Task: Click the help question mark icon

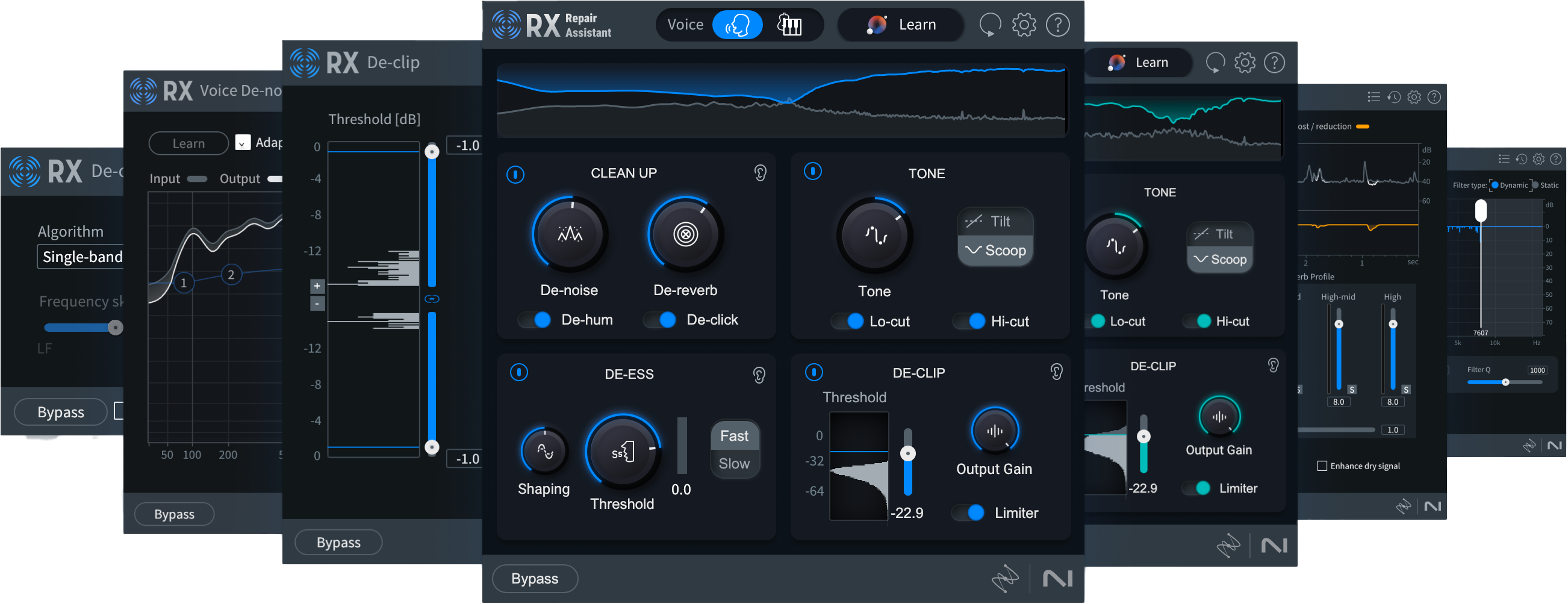Action: pos(1057,24)
